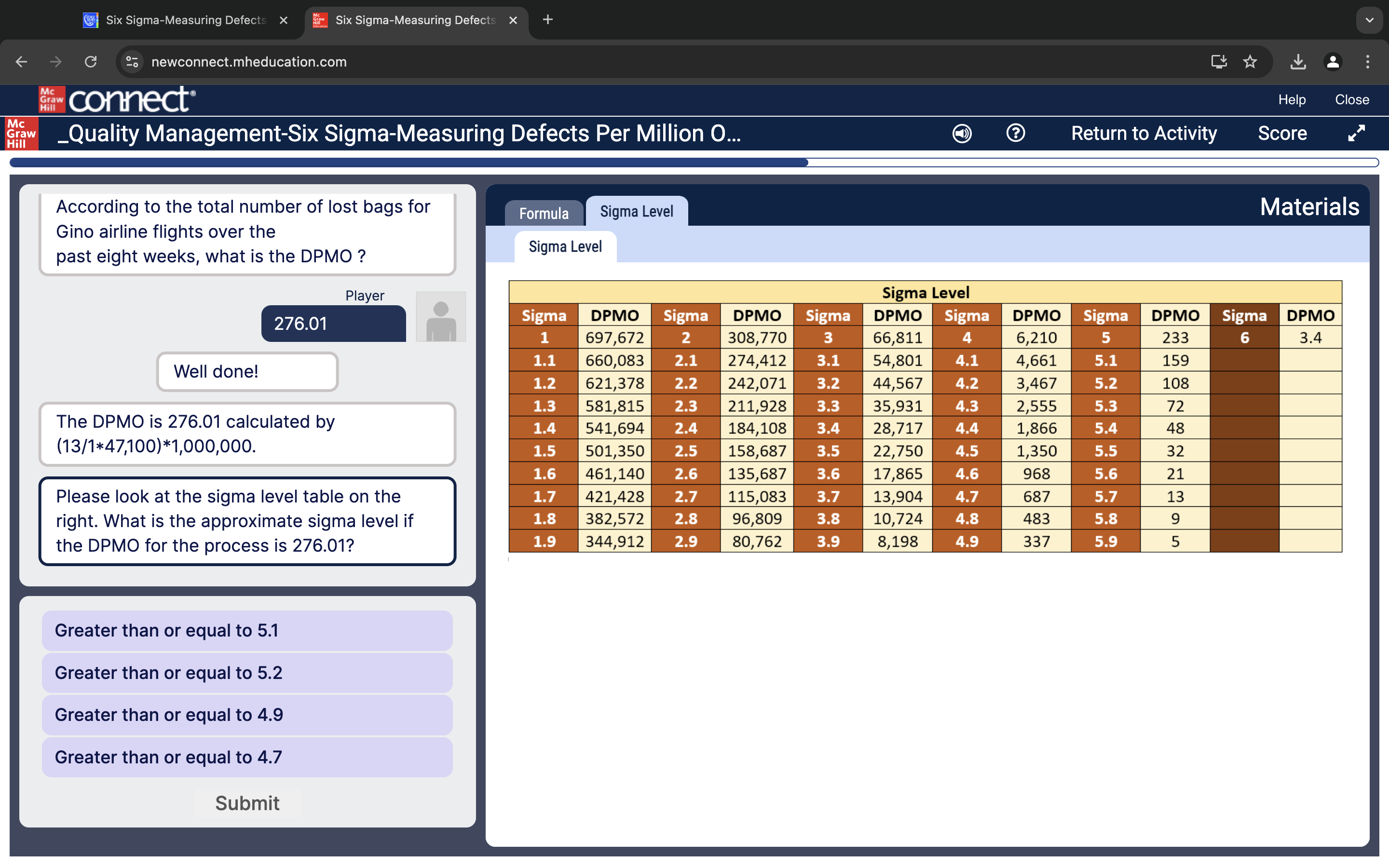Screen dimensions: 1389x868
Task: Open the browser downloads icon
Action: click(x=1298, y=62)
